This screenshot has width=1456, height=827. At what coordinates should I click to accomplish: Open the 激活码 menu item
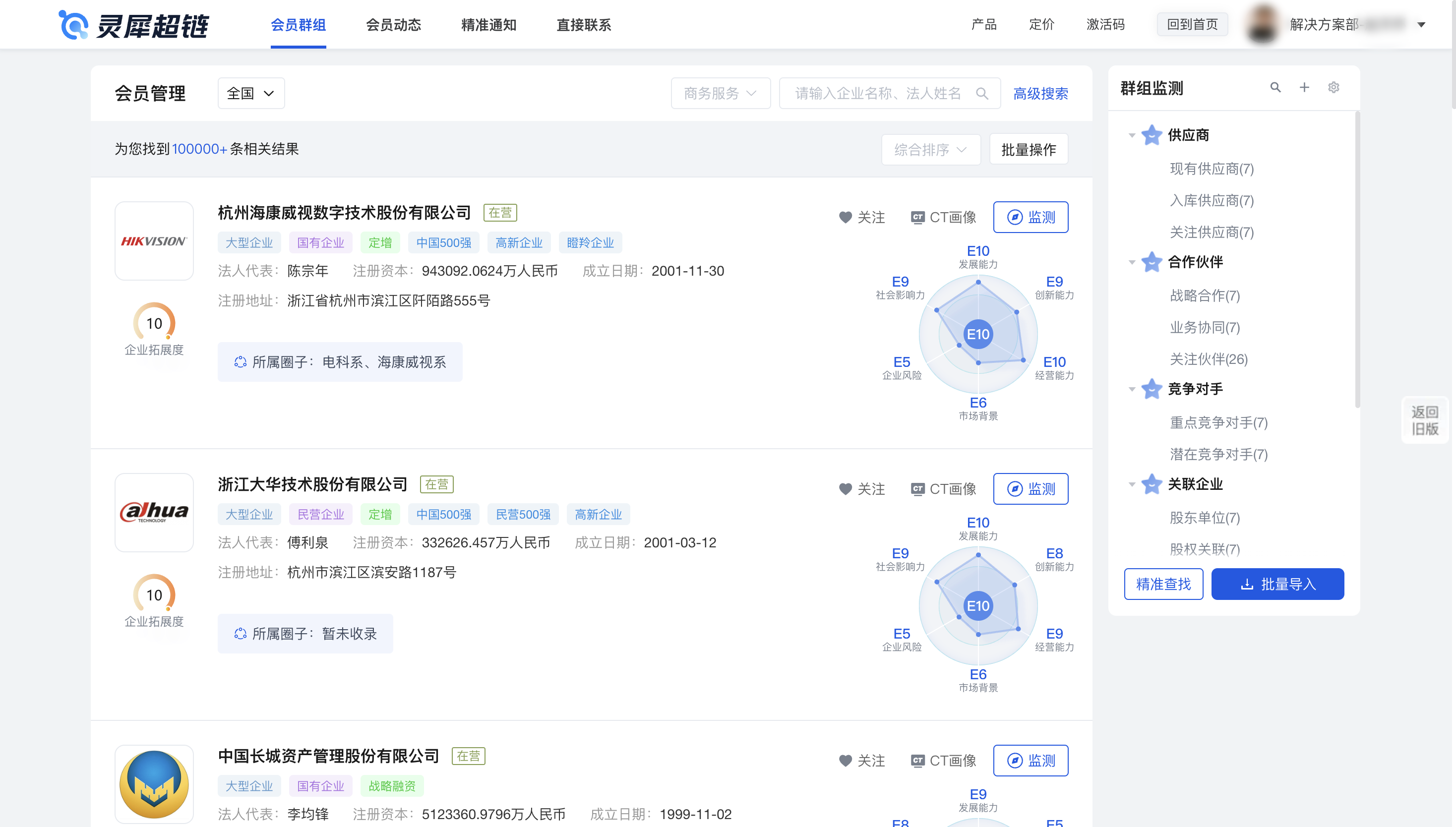[1105, 24]
